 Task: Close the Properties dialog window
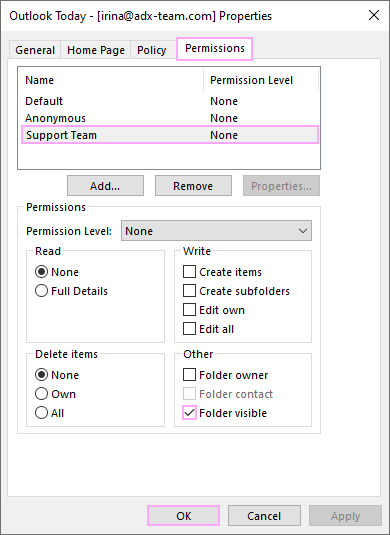click(374, 15)
